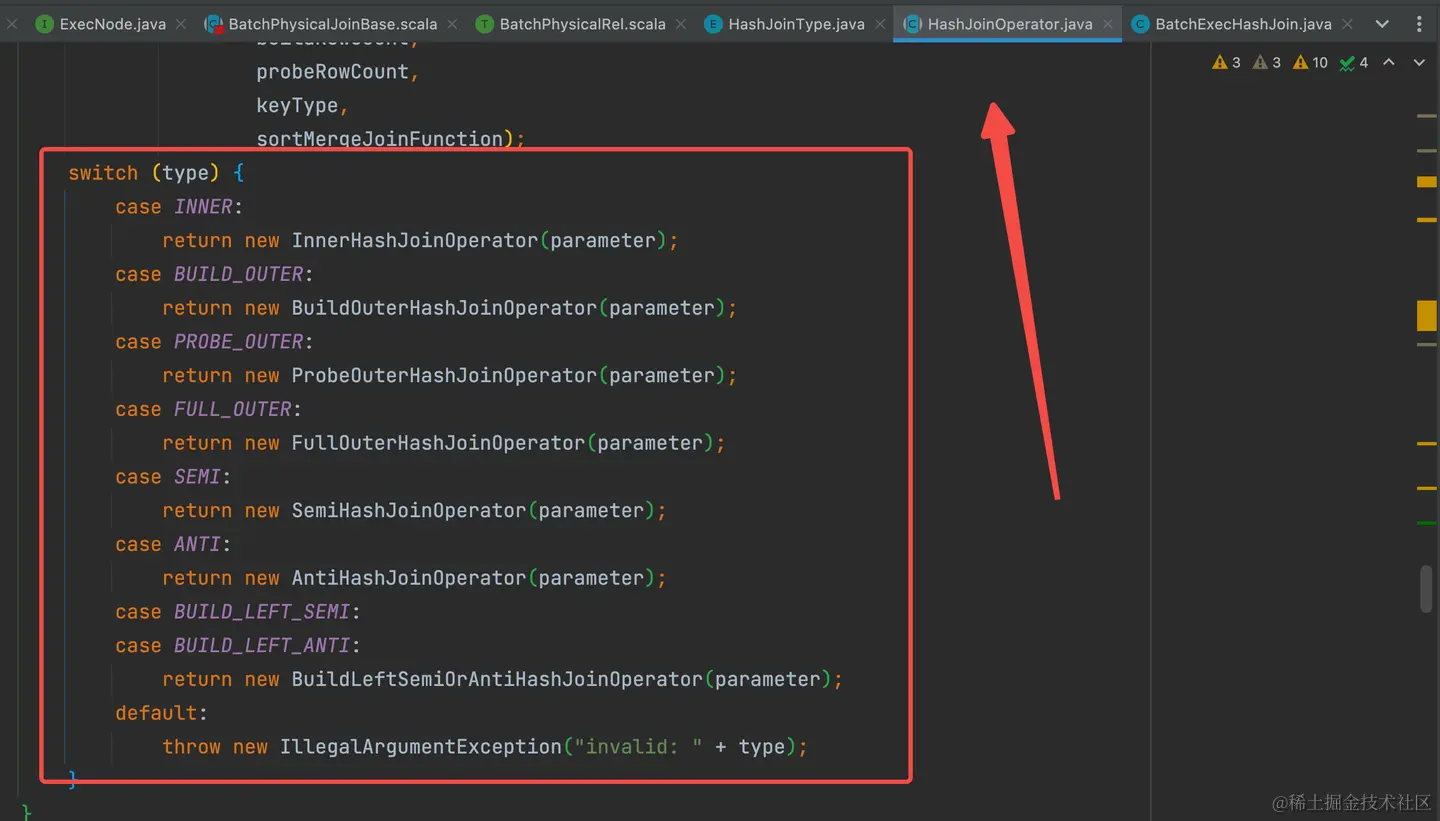The width and height of the screenshot is (1440, 821).
Task: Click the weak warning indicator showing 3
Action: (x=1266, y=62)
